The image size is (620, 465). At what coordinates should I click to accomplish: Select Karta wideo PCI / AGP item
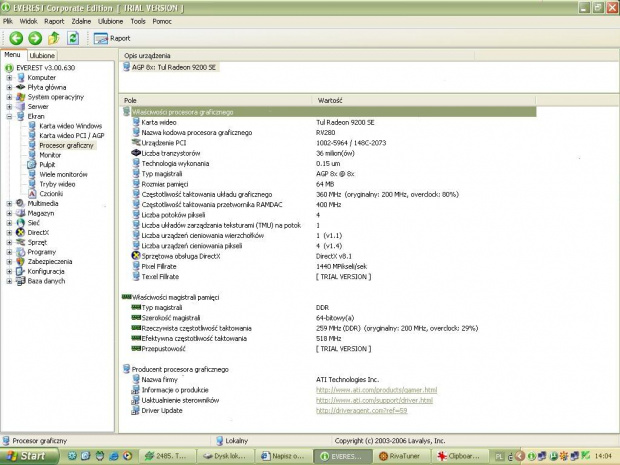(x=72, y=136)
